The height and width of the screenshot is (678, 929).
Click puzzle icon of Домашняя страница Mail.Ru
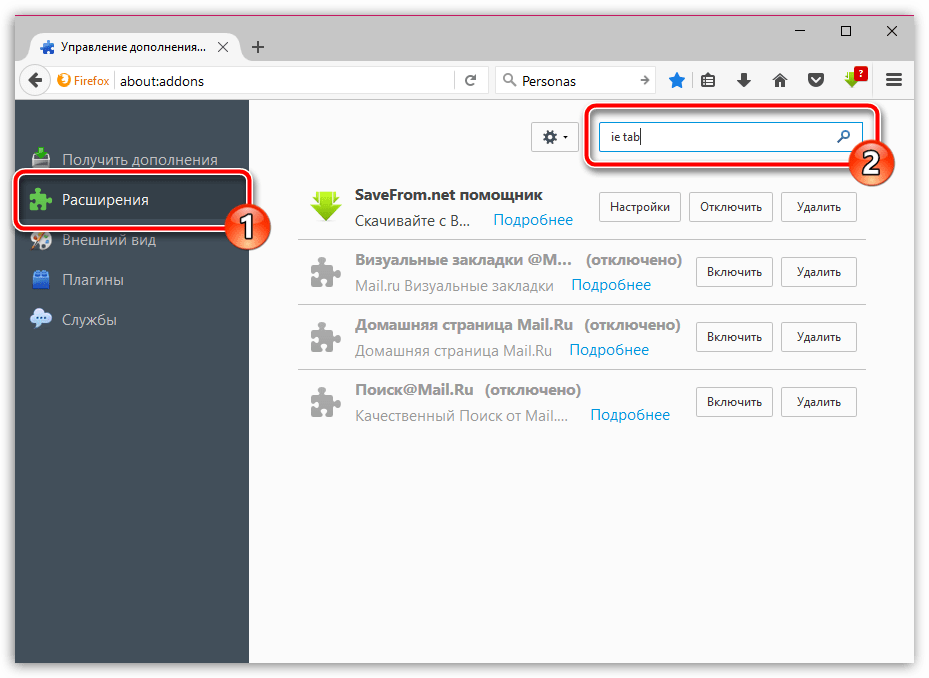326,337
